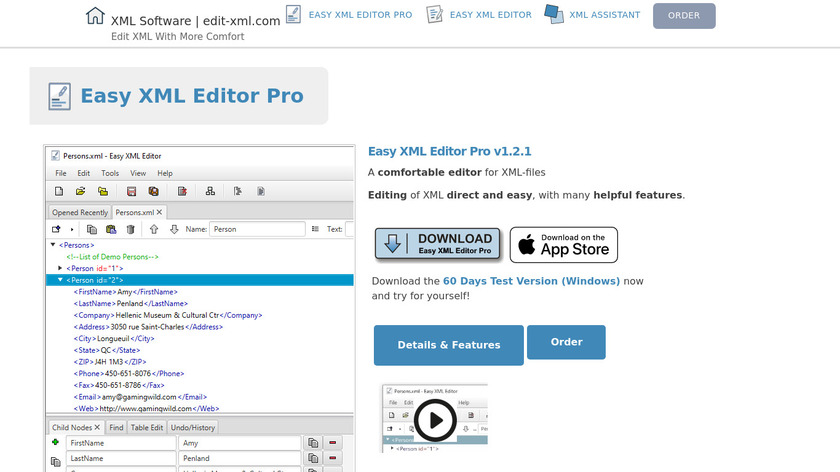Open the XML ASSISTANT navigation link
The image size is (840, 472).
pyautogui.click(x=604, y=15)
